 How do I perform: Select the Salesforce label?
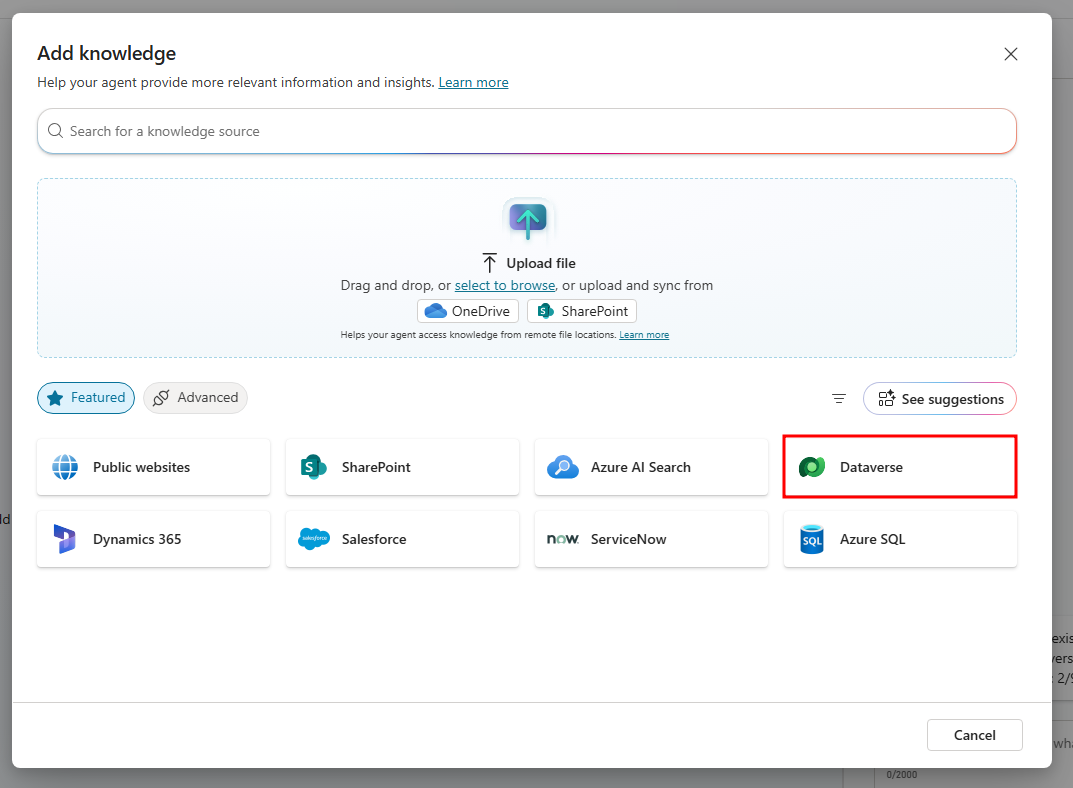pyautogui.click(x=374, y=539)
